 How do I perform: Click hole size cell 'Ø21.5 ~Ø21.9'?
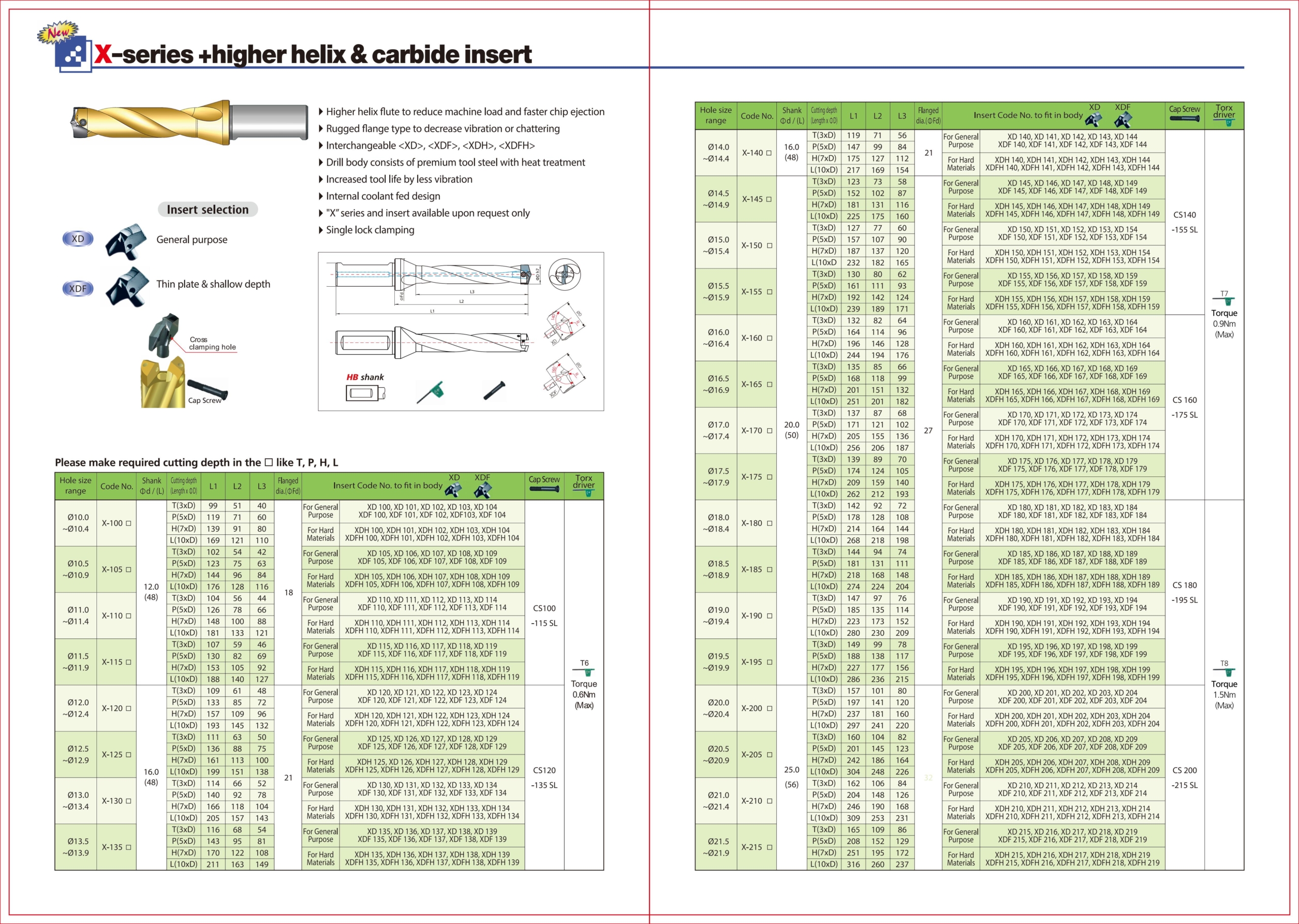716,847
